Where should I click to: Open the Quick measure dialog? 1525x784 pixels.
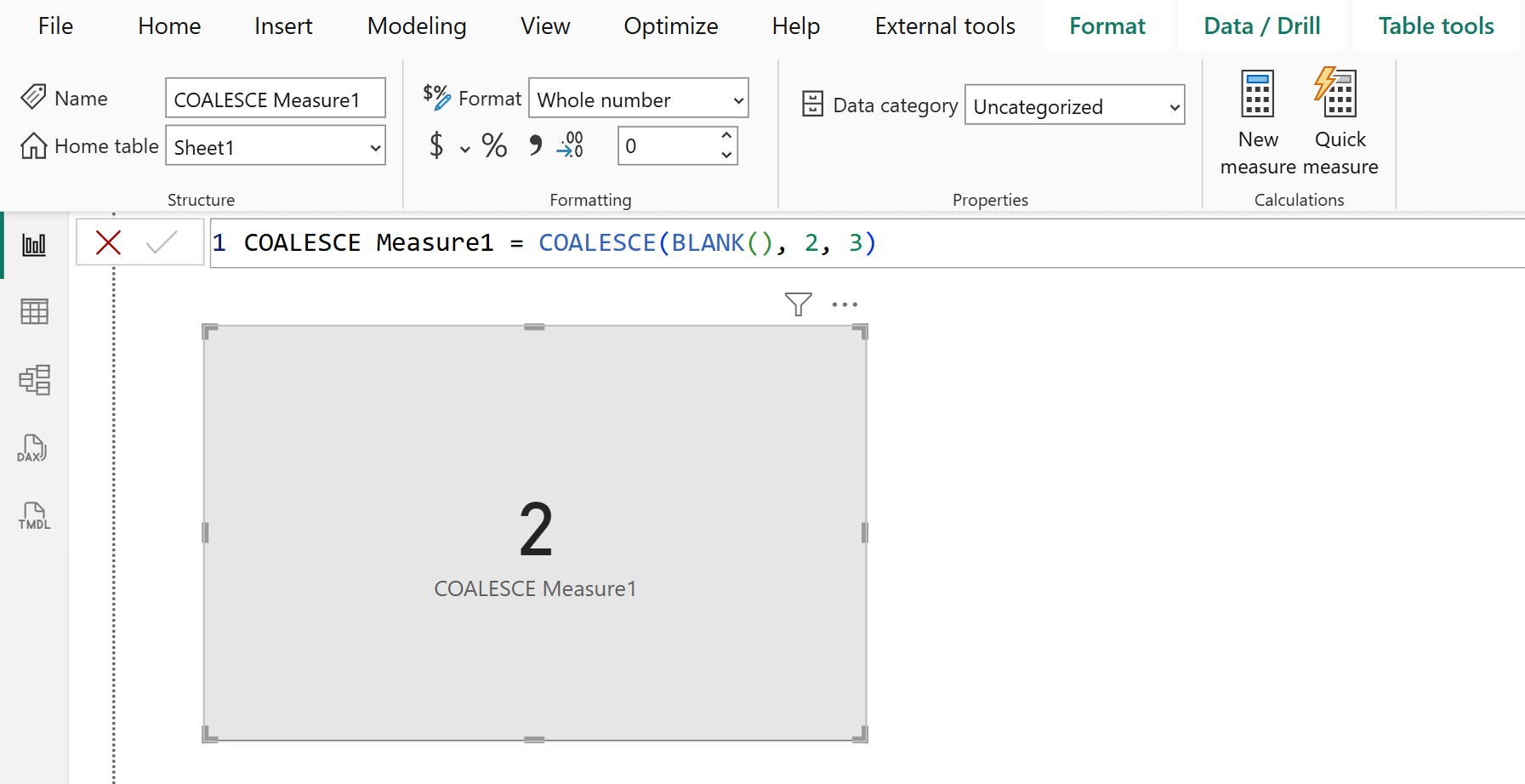pyautogui.click(x=1338, y=119)
